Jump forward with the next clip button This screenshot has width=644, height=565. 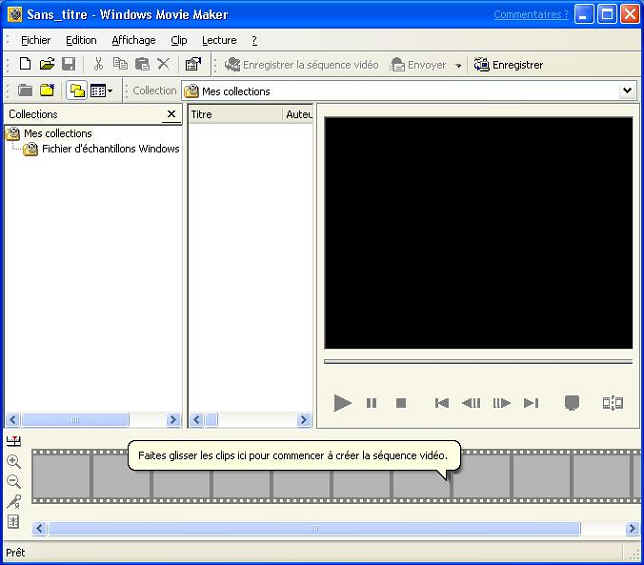(x=531, y=403)
